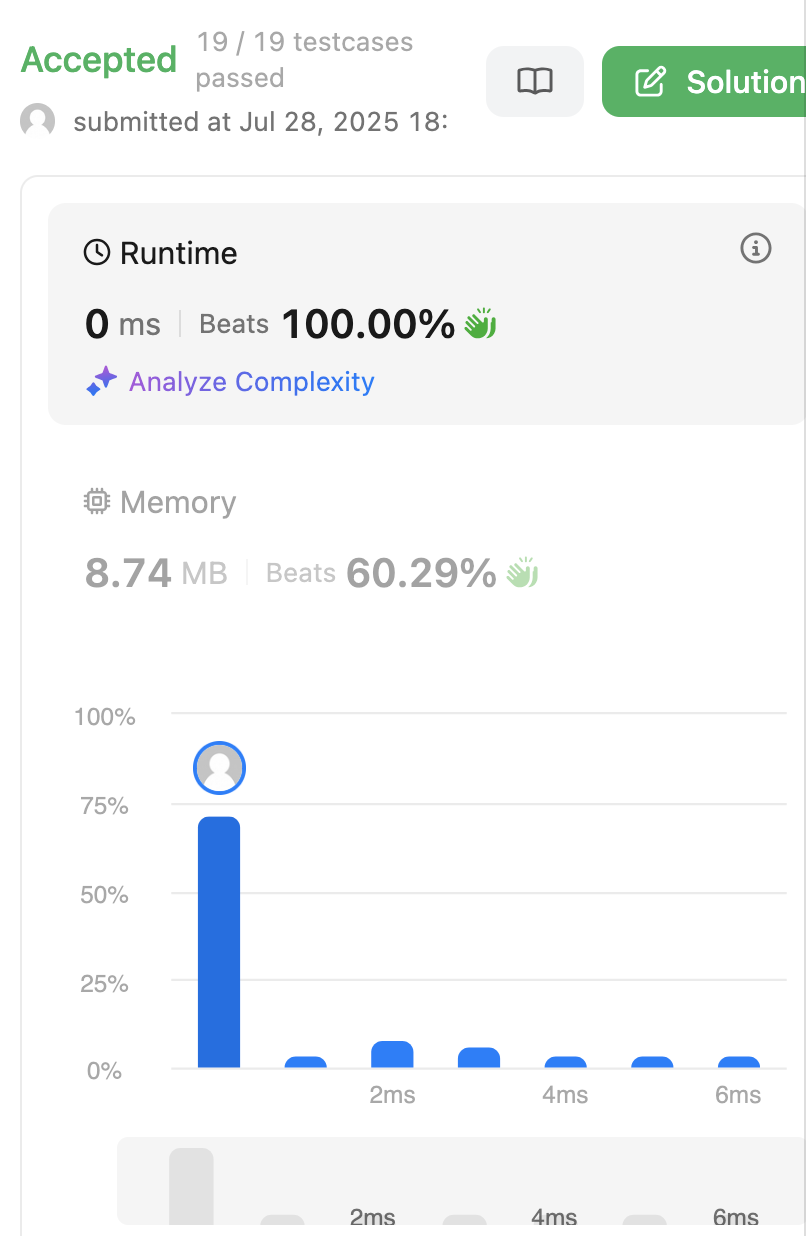The width and height of the screenshot is (806, 1236).
Task: Select the 2ms runtime bar
Action: (x=392, y=1057)
